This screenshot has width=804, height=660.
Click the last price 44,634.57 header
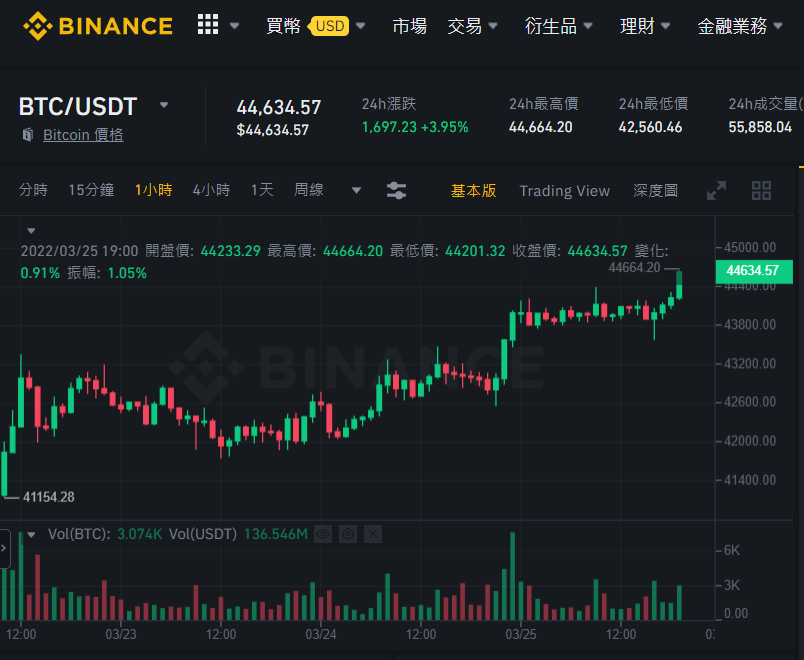click(x=278, y=108)
